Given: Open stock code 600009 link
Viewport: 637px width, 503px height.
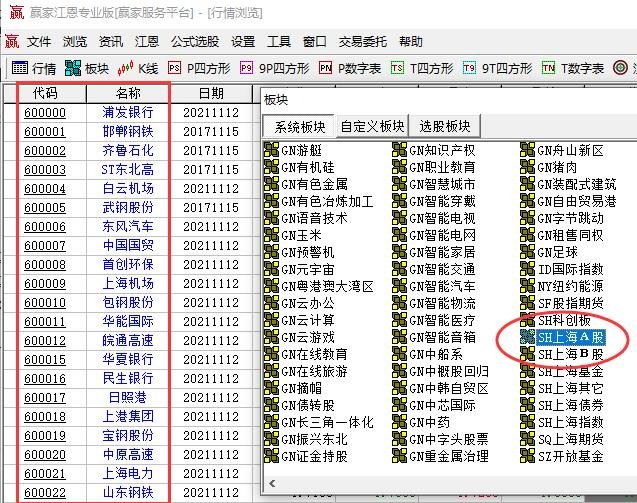Looking at the screenshot, I should tap(45, 284).
